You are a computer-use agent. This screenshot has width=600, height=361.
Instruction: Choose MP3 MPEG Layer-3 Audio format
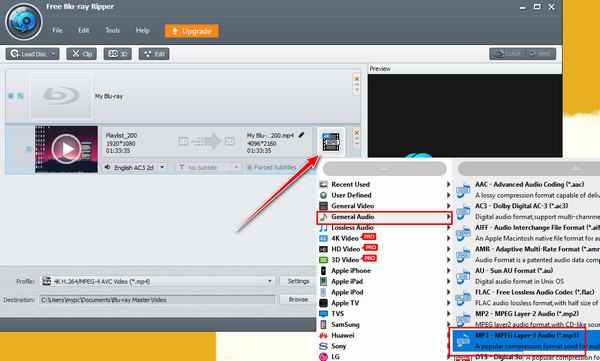527,340
